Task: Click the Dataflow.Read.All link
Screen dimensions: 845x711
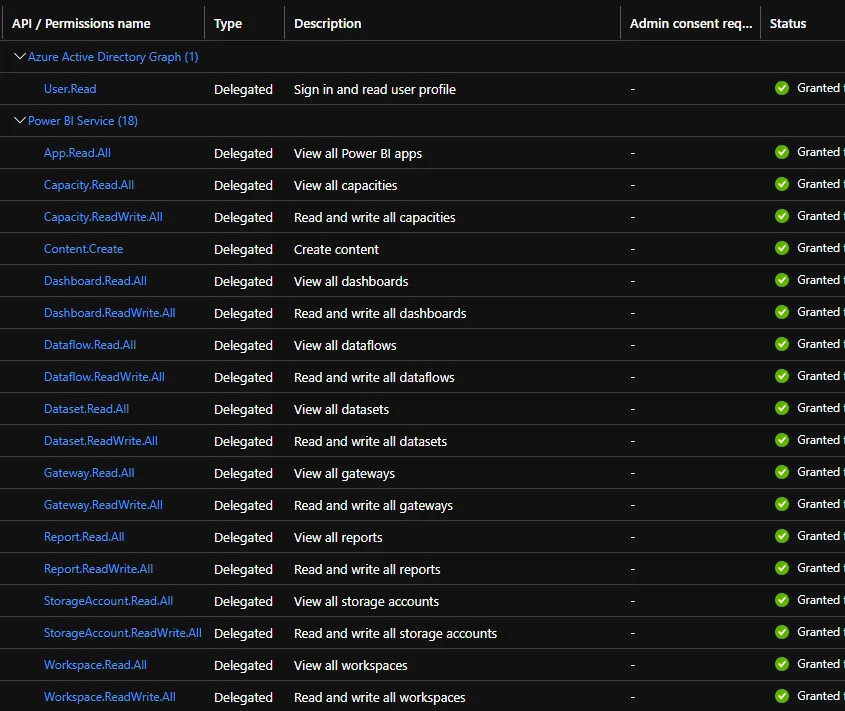Action: (x=90, y=345)
